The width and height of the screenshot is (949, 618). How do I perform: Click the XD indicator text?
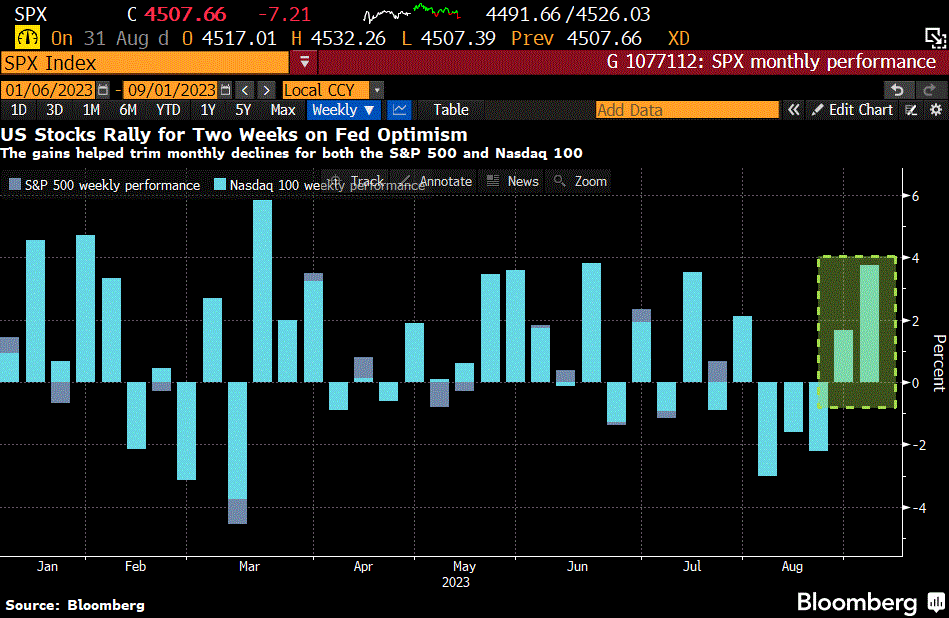click(678, 38)
